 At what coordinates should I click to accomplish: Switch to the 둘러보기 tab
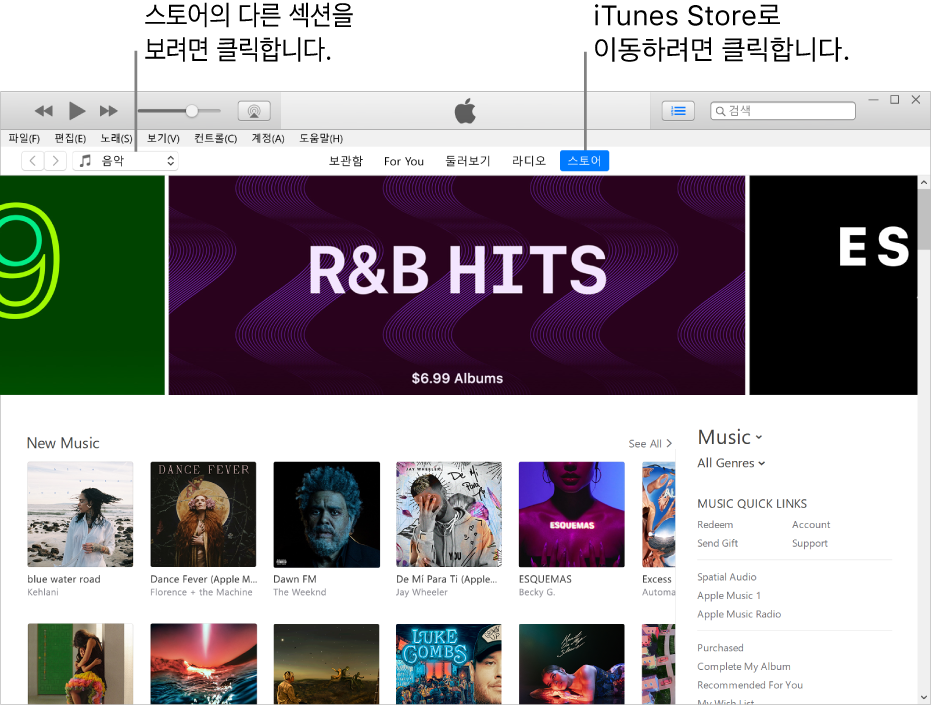pyautogui.click(x=468, y=161)
